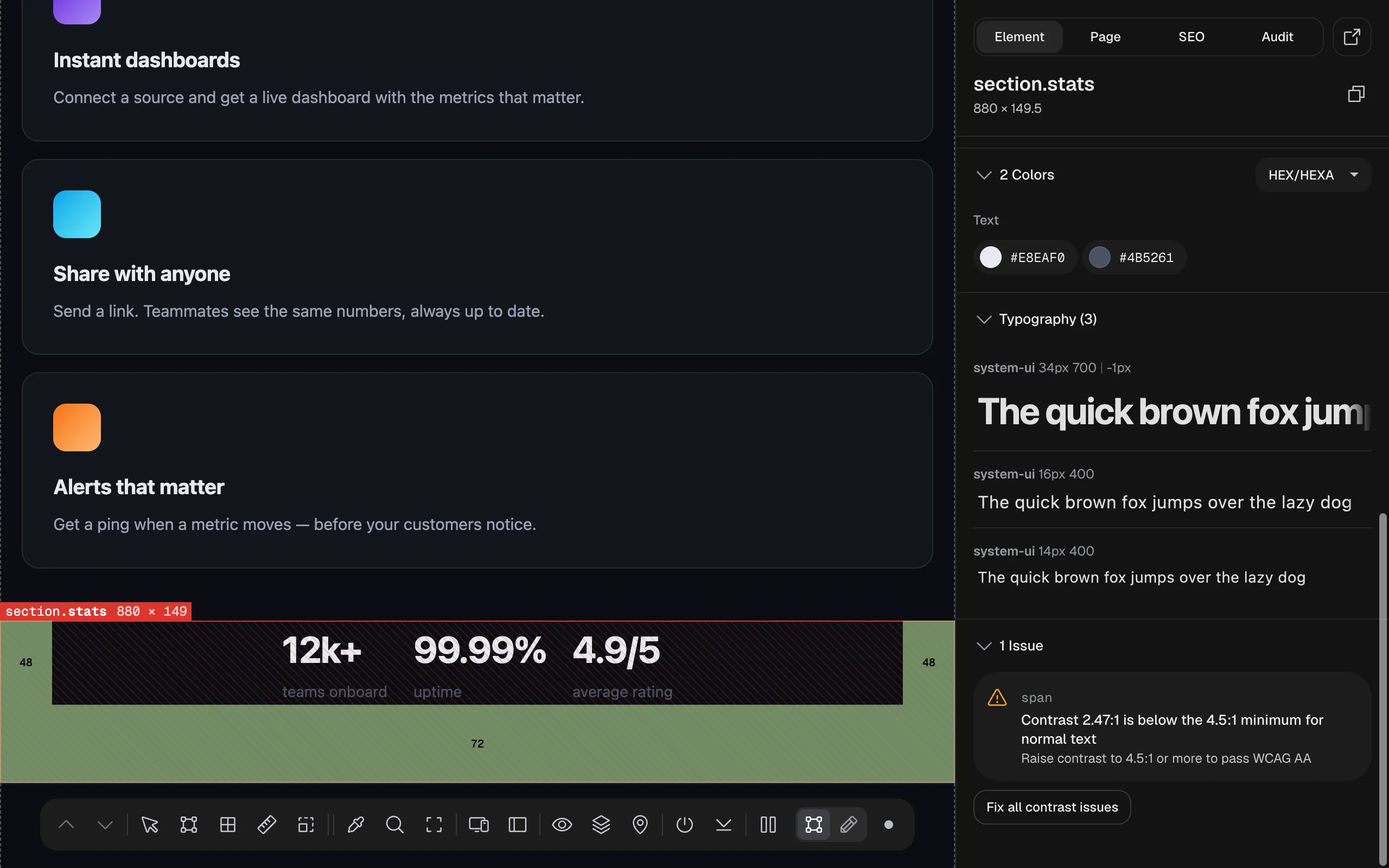Image resolution: width=1389 pixels, height=868 pixels.
Task: Click the red section.stats overlay label
Action: (96, 611)
